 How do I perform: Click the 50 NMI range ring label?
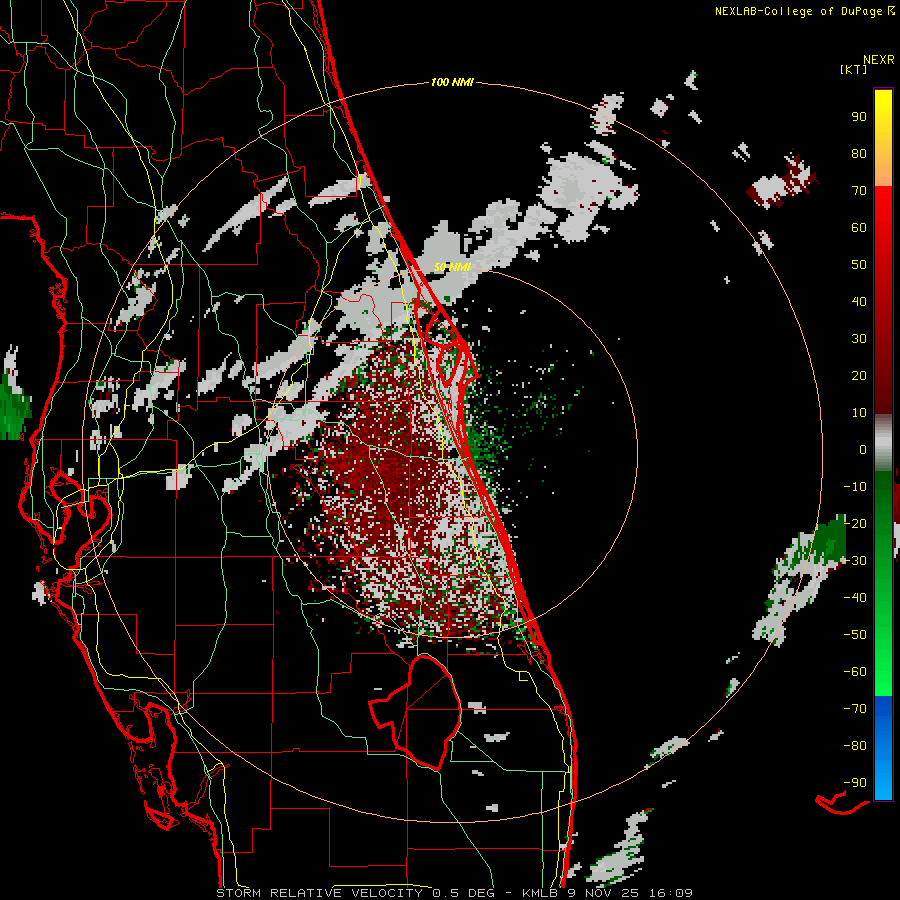coord(452,267)
